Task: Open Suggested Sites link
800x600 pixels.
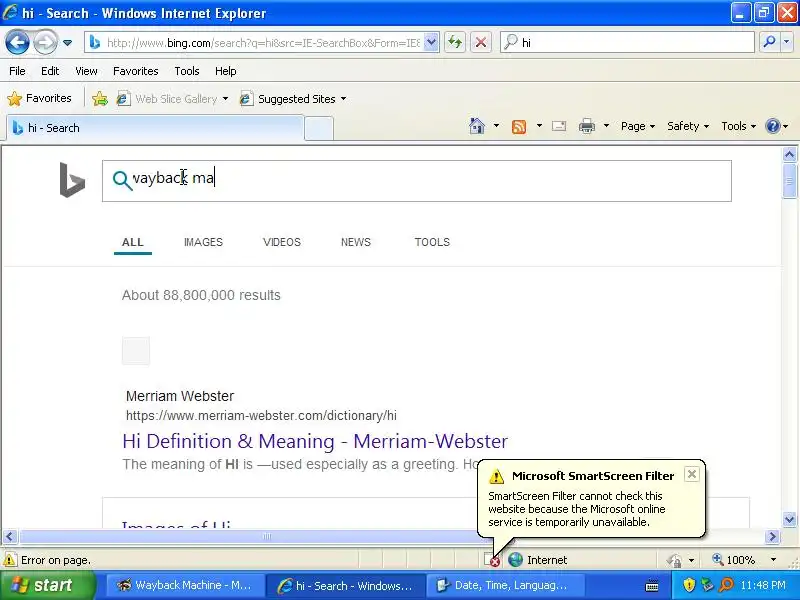Action: tap(288, 98)
